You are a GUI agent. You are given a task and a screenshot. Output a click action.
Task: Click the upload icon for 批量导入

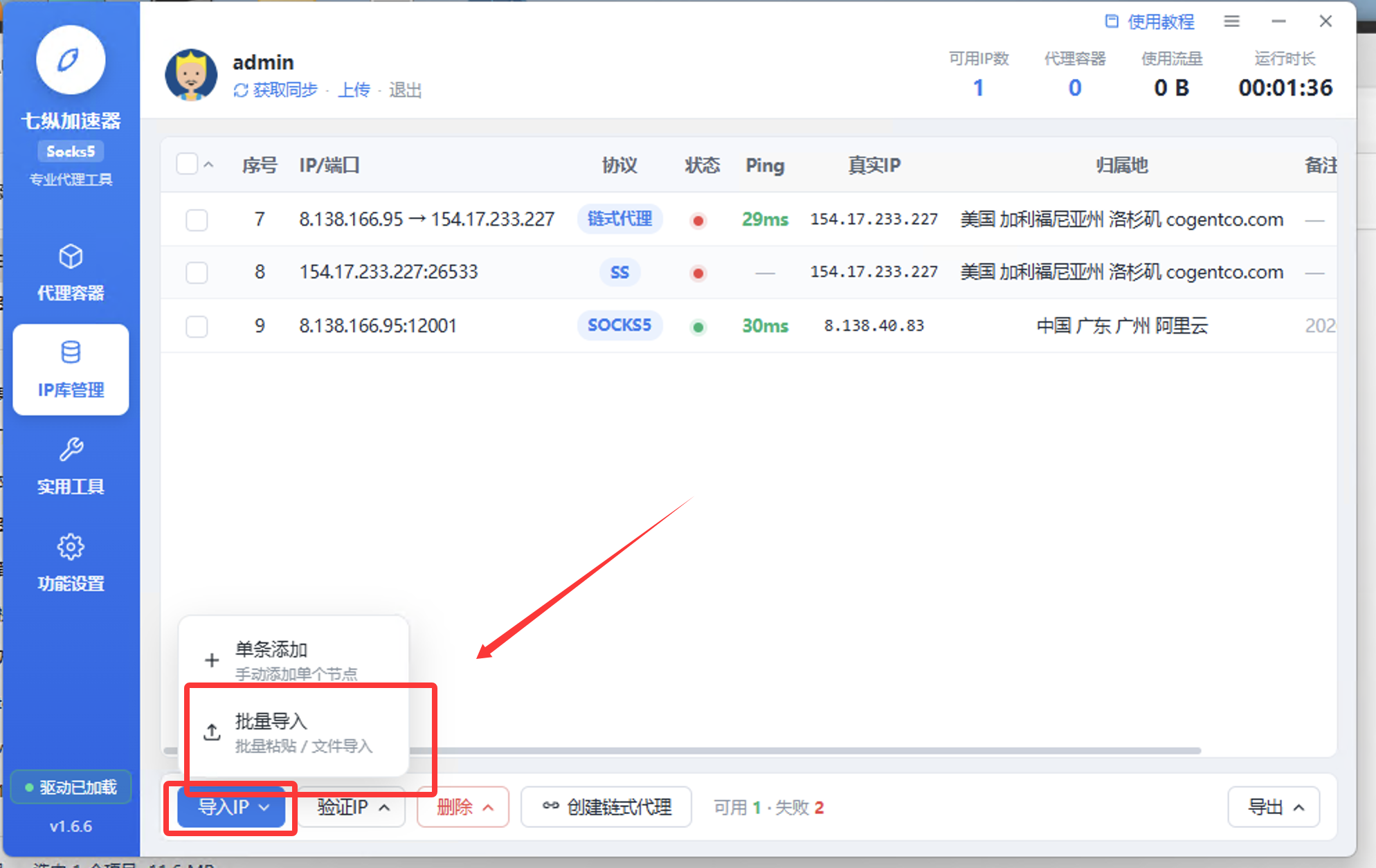coord(212,732)
